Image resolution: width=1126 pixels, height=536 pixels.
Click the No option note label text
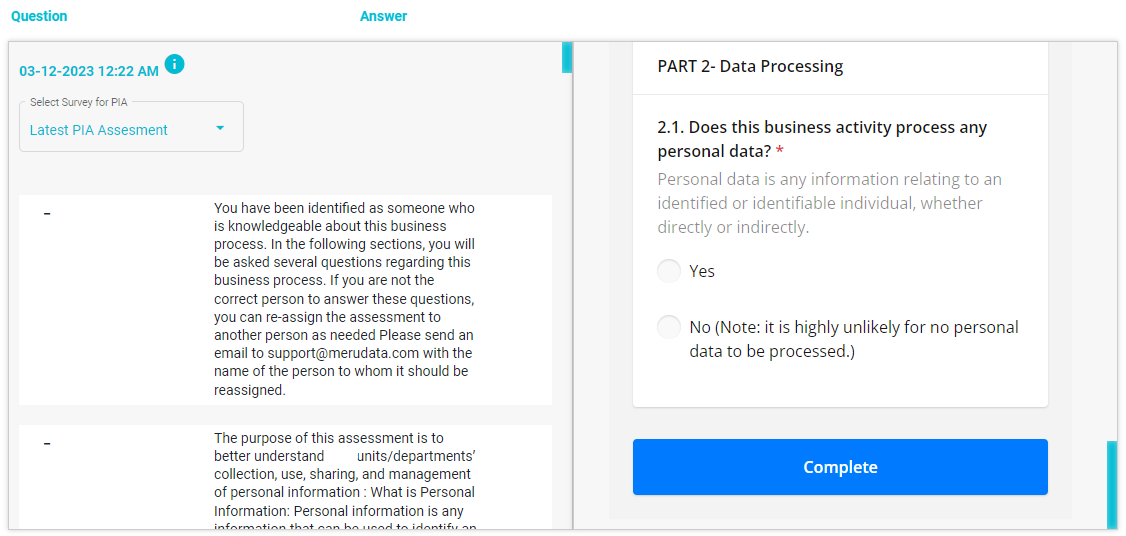854,340
